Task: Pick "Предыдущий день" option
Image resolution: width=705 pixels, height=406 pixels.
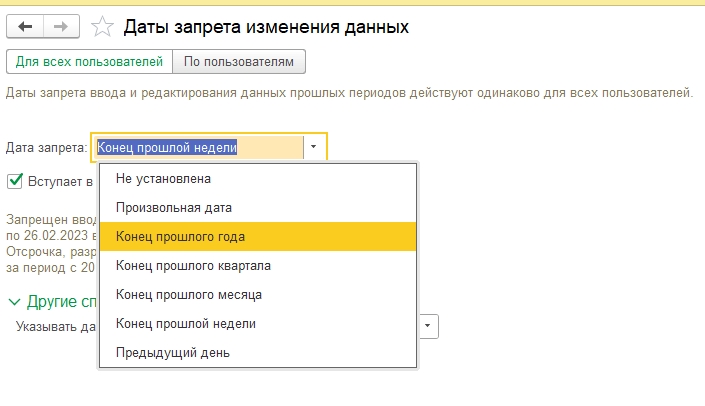Action: coord(173,352)
